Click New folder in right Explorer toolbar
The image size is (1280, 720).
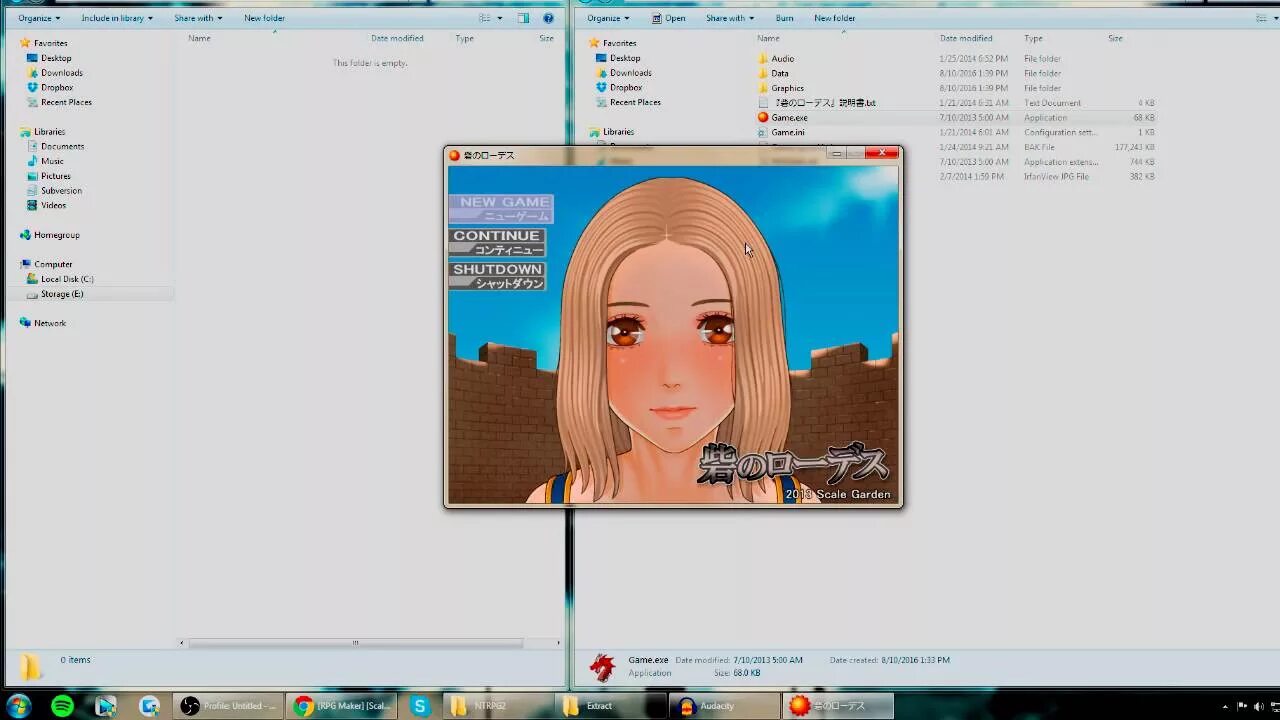834,18
